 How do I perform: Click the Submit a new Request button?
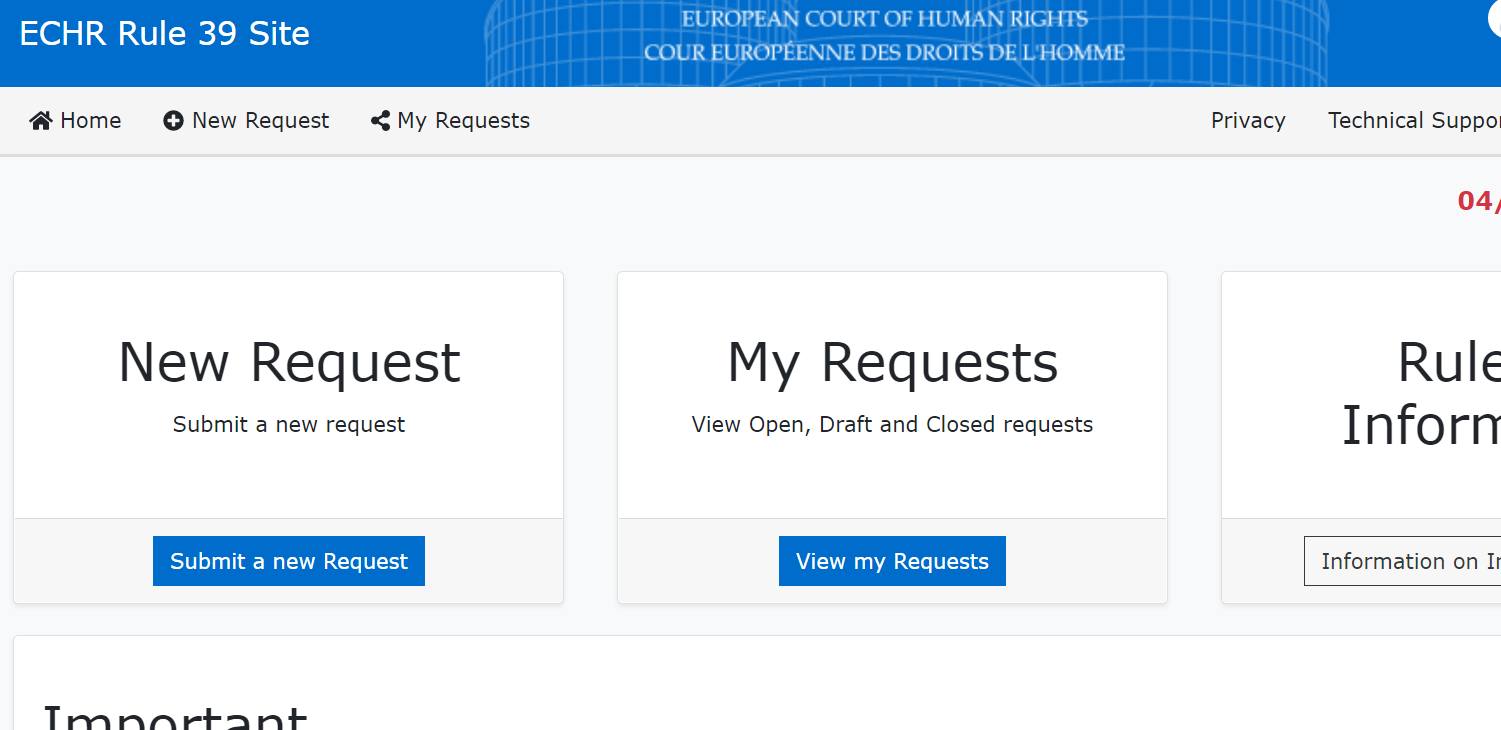289,561
